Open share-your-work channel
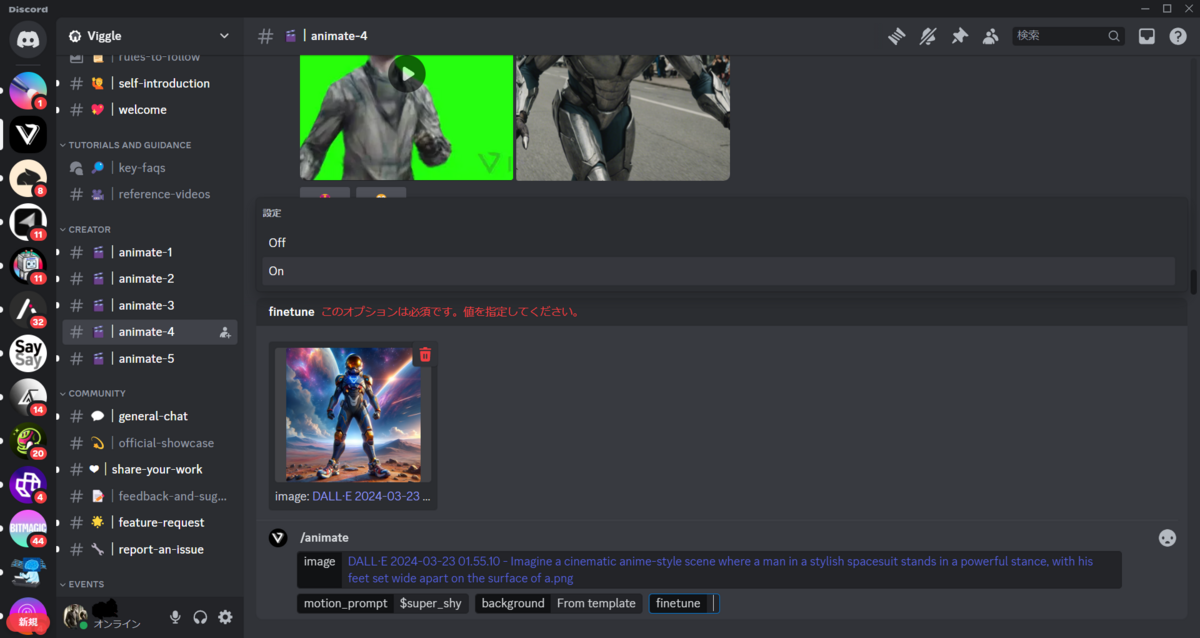 click(x=150, y=469)
